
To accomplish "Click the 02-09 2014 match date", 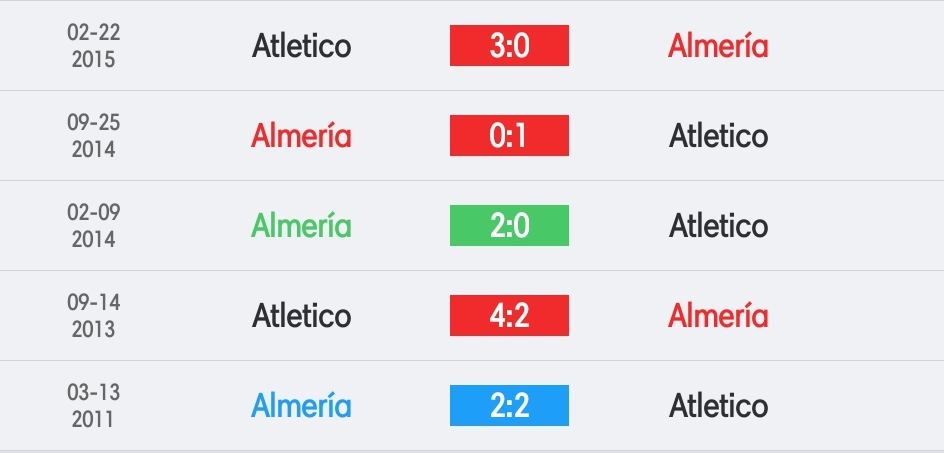I will point(93,225).
